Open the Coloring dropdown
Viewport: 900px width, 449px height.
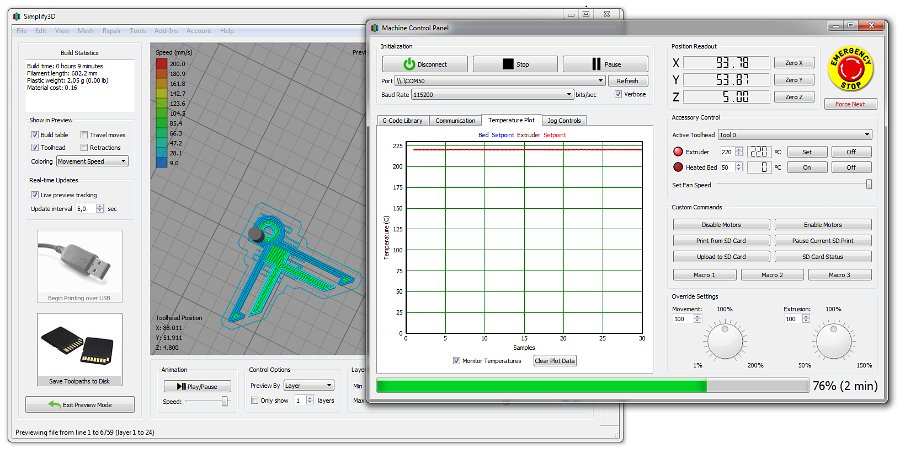92,161
